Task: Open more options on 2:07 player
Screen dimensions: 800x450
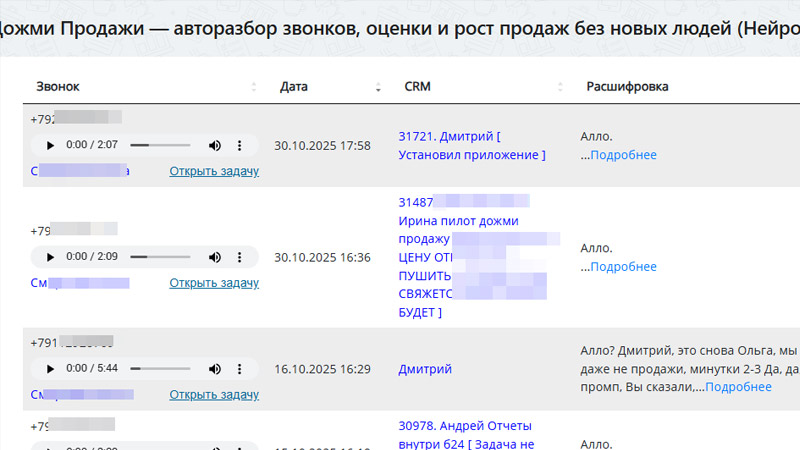Action: point(239,145)
